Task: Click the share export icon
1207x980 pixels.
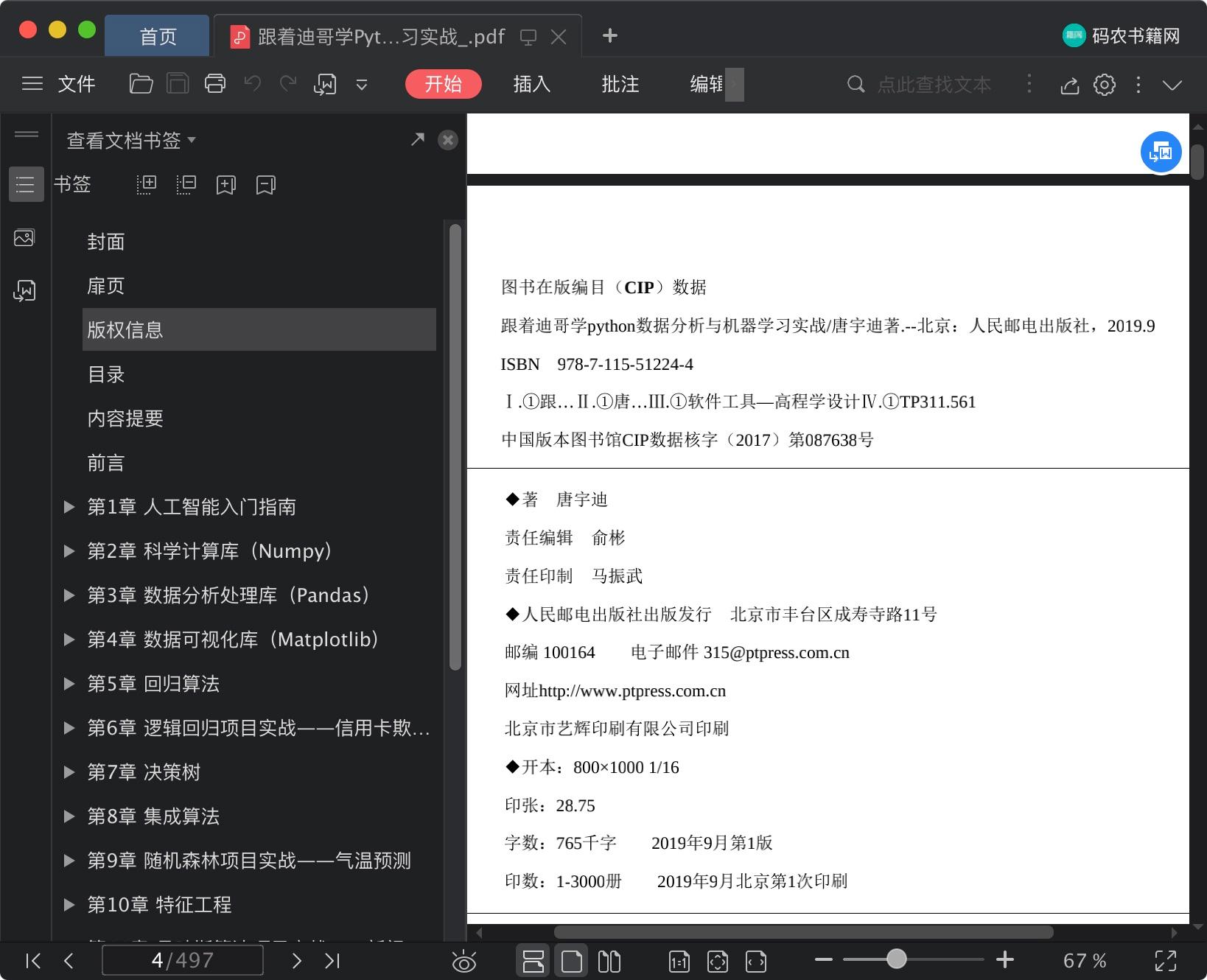Action: tap(1070, 85)
